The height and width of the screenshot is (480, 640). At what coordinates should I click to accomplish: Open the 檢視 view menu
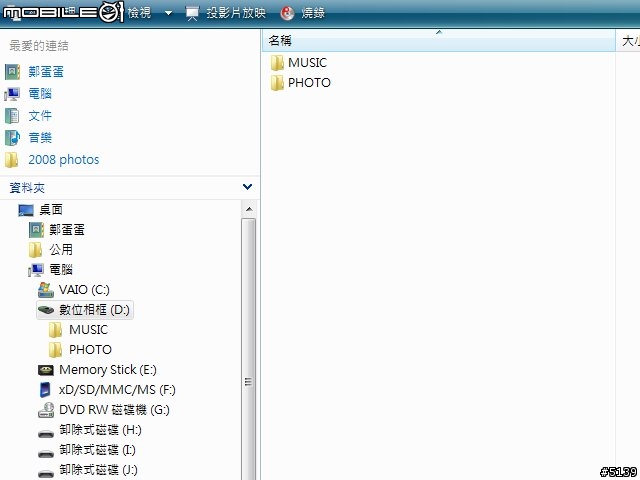pyautogui.click(x=139, y=13)
